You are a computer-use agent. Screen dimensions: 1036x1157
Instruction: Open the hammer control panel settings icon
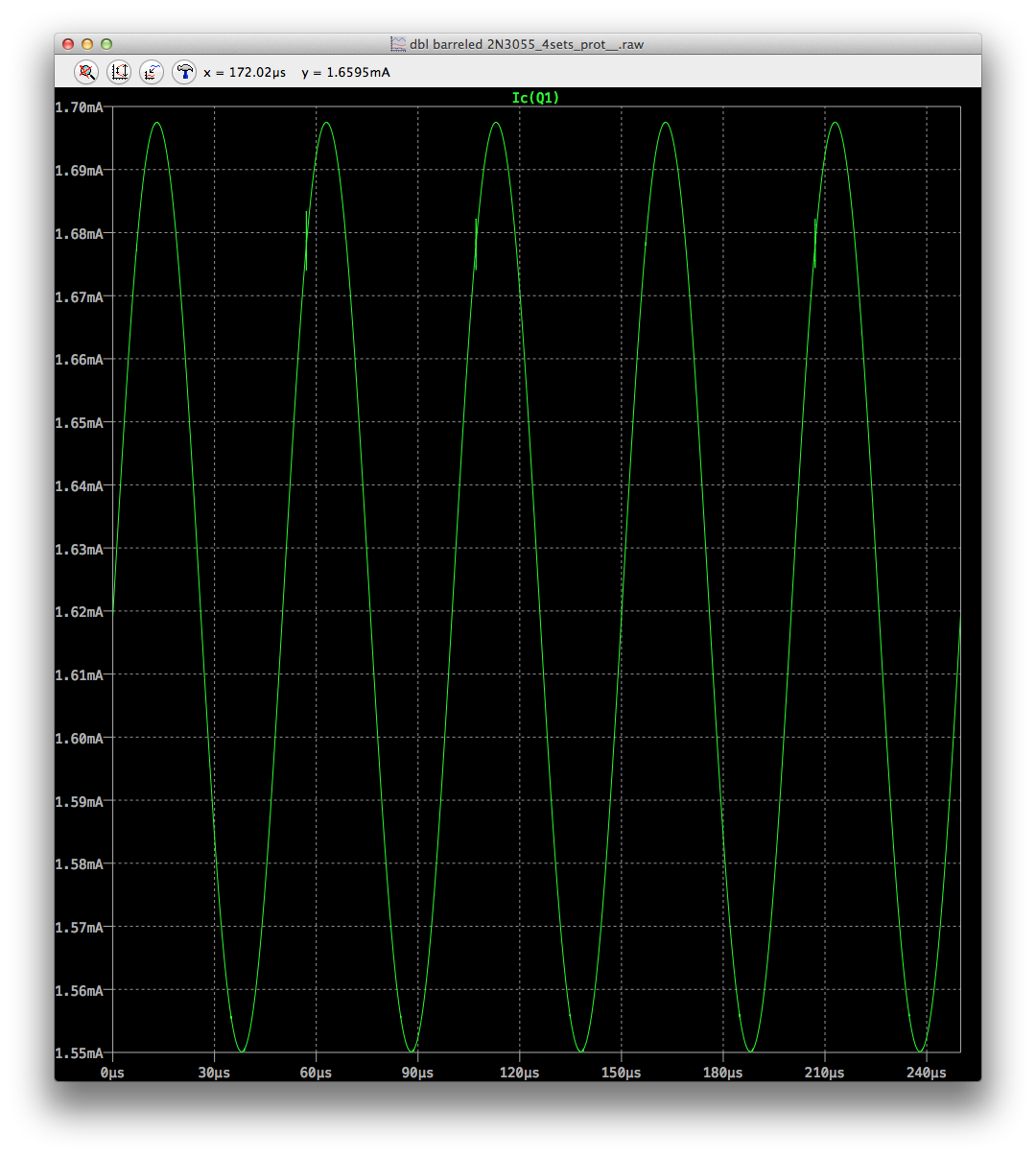(x=184, y=72)
